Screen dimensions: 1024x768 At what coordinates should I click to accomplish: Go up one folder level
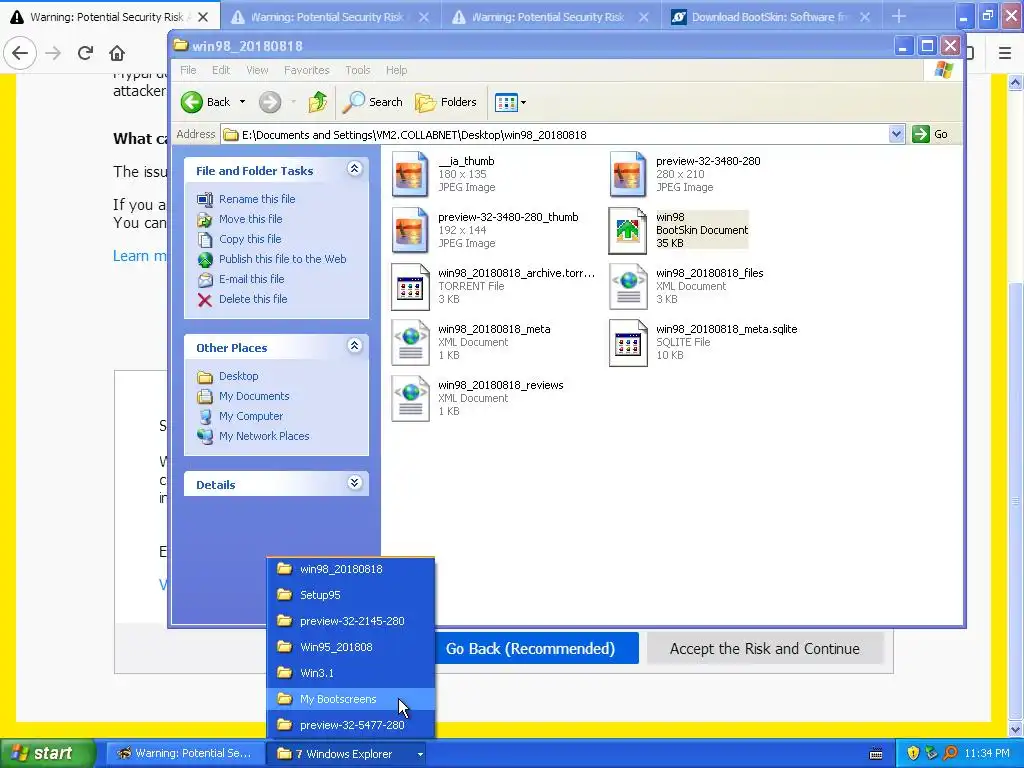tap(318, 102)
